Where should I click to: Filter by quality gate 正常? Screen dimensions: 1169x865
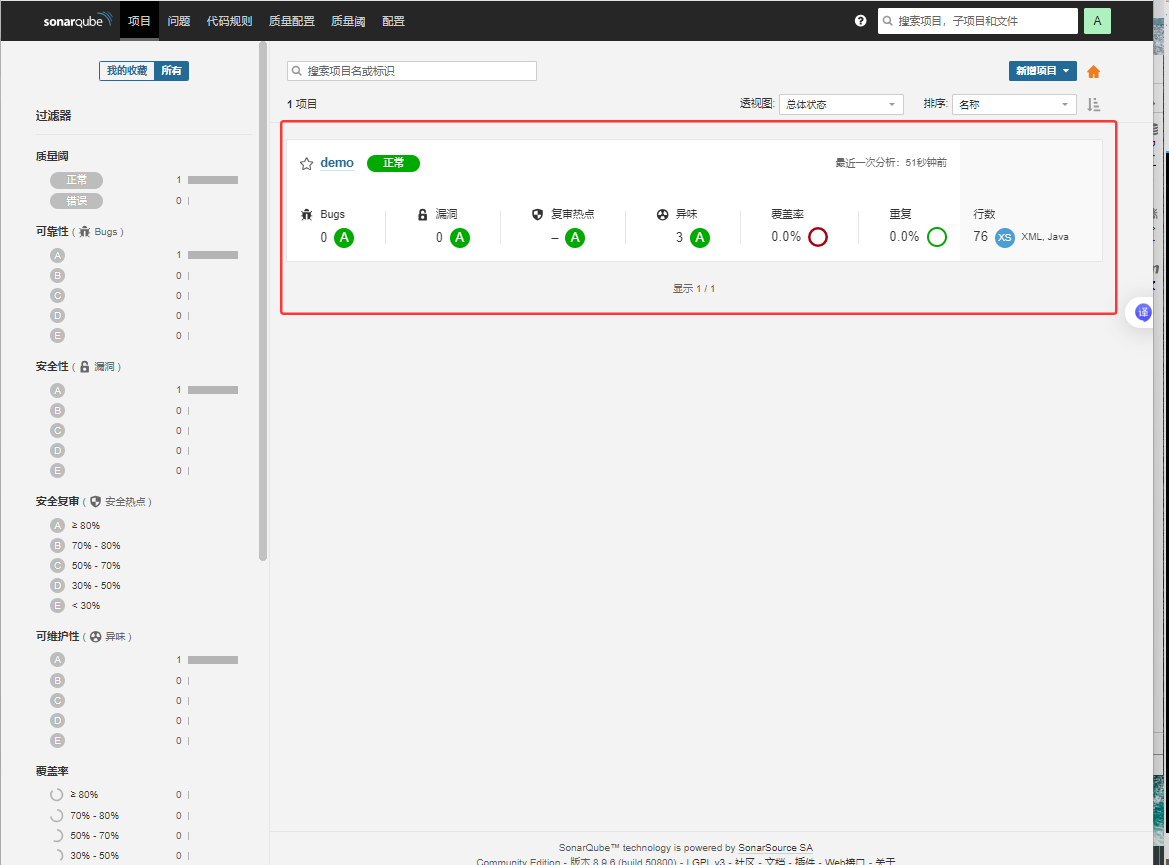tap(76, 180)
